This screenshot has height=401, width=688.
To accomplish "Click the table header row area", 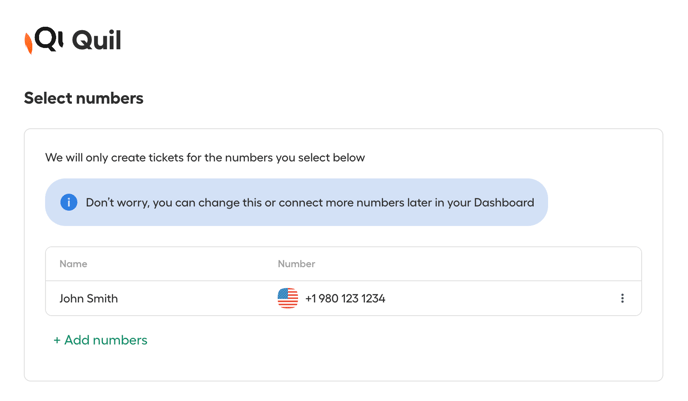I will [344, 264].
